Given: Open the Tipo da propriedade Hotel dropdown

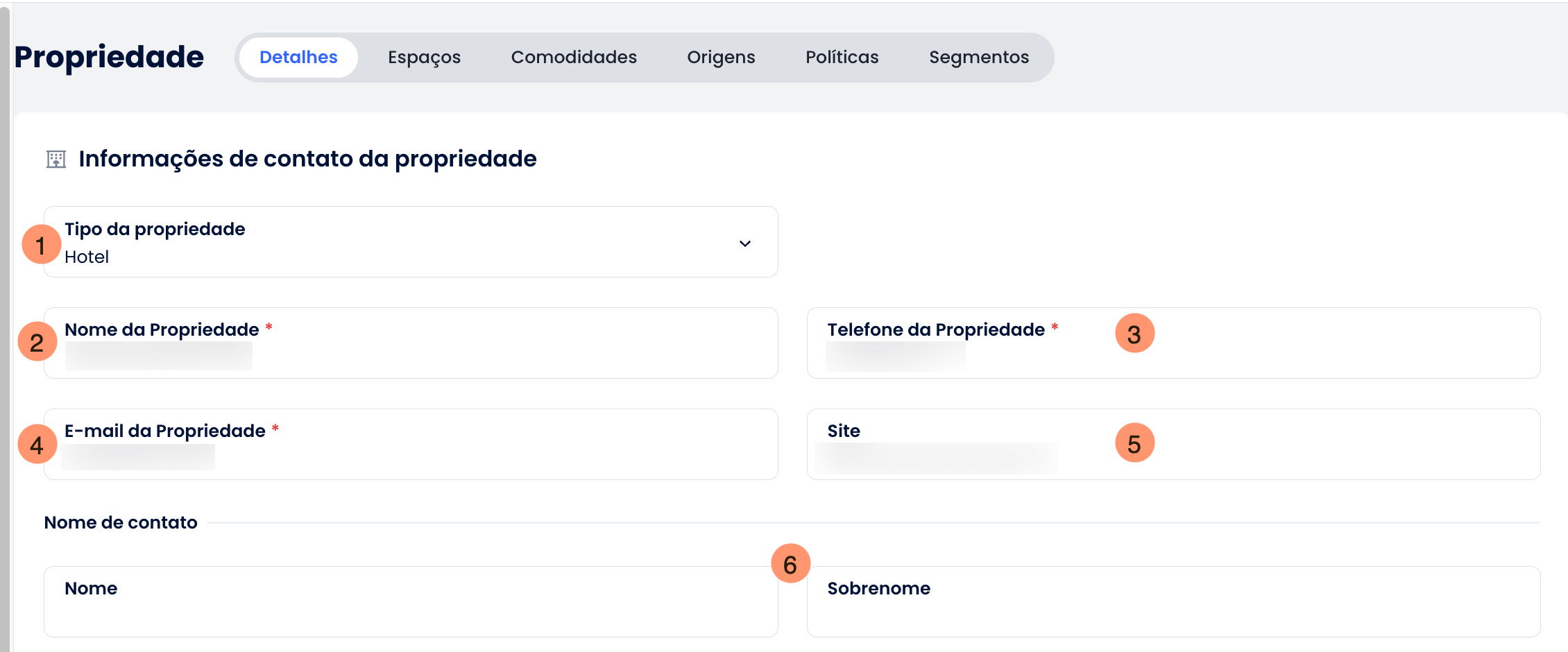Looking at the screenshot, I should [x=411, y=242].
